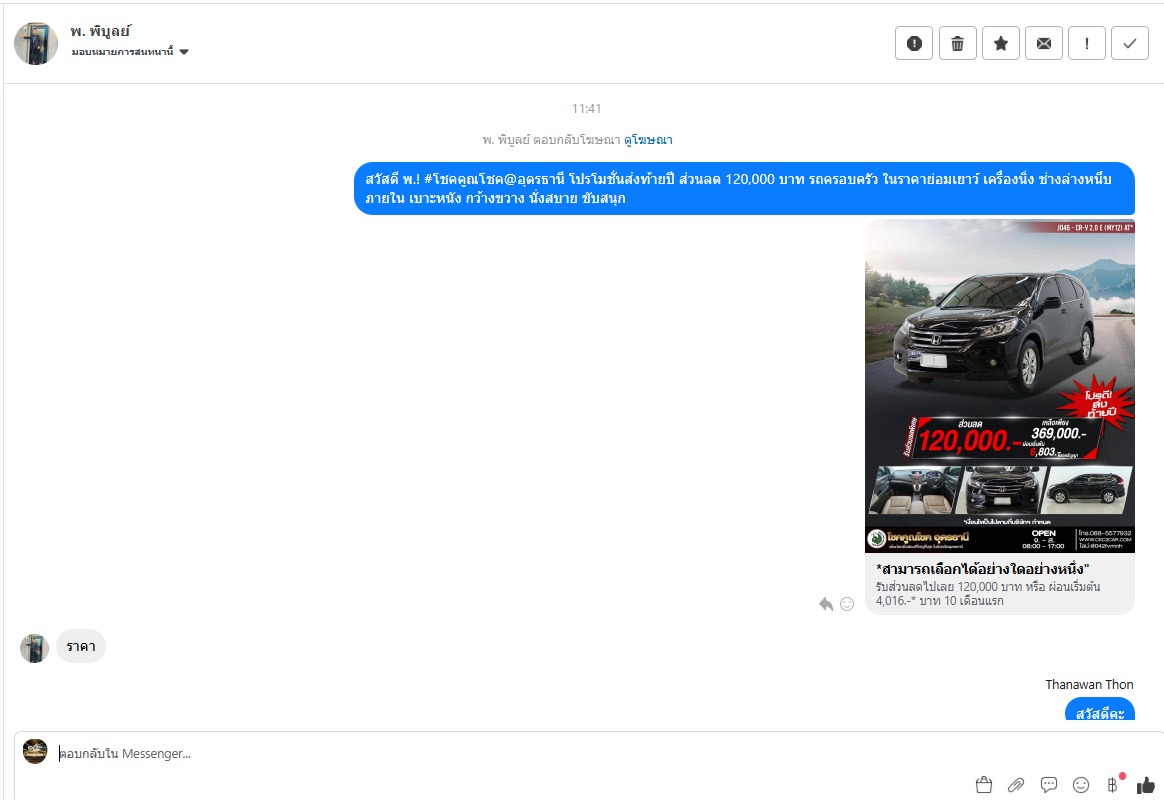Open the ดูโฆษณา link
Viewport: 1164px width, 800px height.
[648, 140]
